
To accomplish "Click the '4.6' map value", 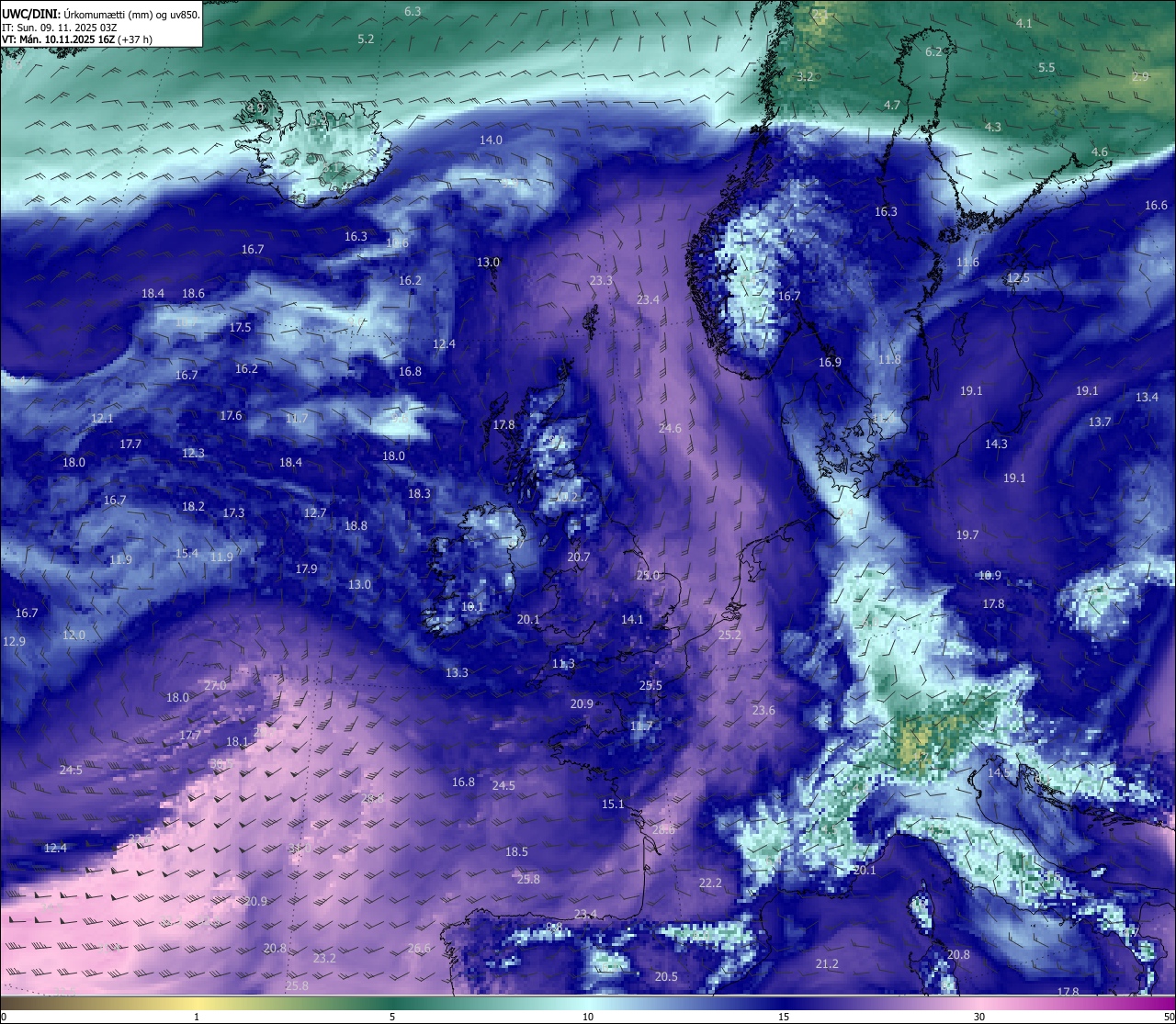I will click(x=1100, y=152).
